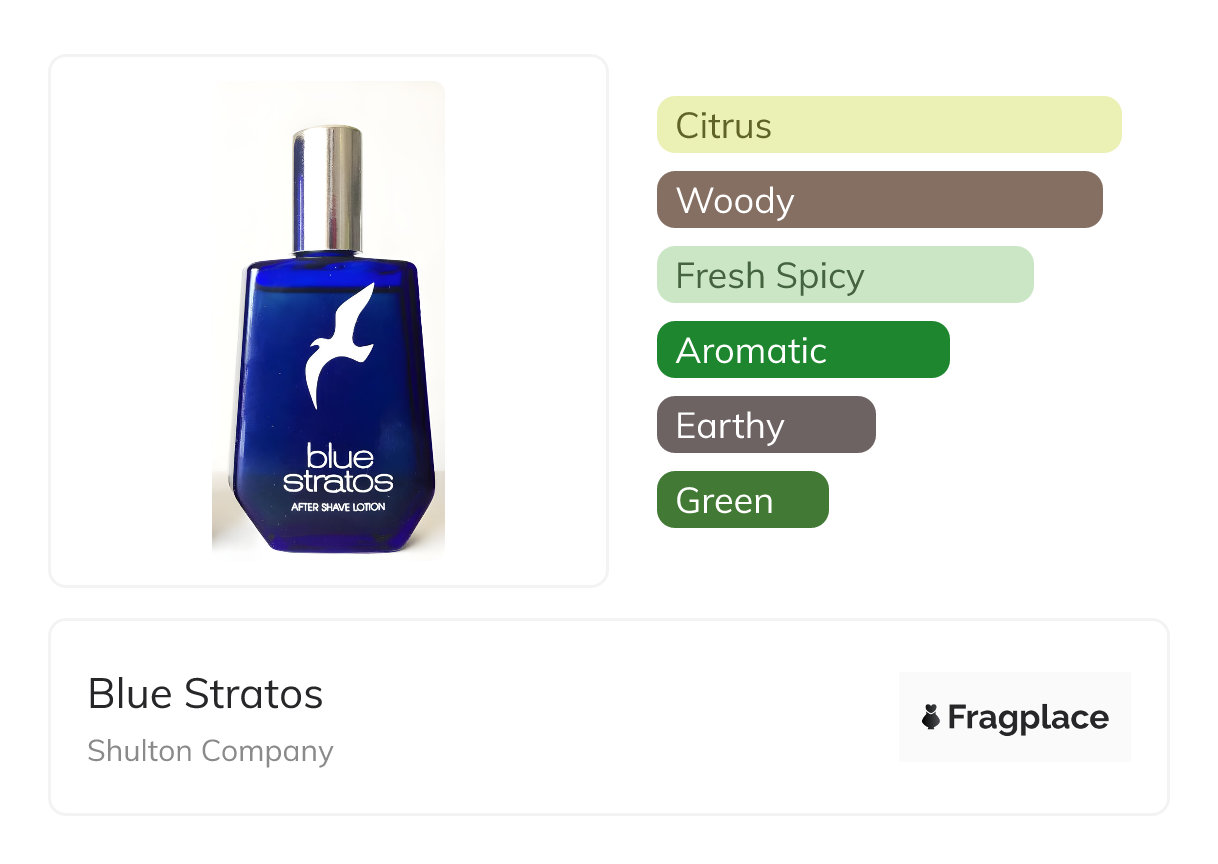Pick the Aromatic accord bar
Viewport: 1218px width, 864px height.
(802, 350)
